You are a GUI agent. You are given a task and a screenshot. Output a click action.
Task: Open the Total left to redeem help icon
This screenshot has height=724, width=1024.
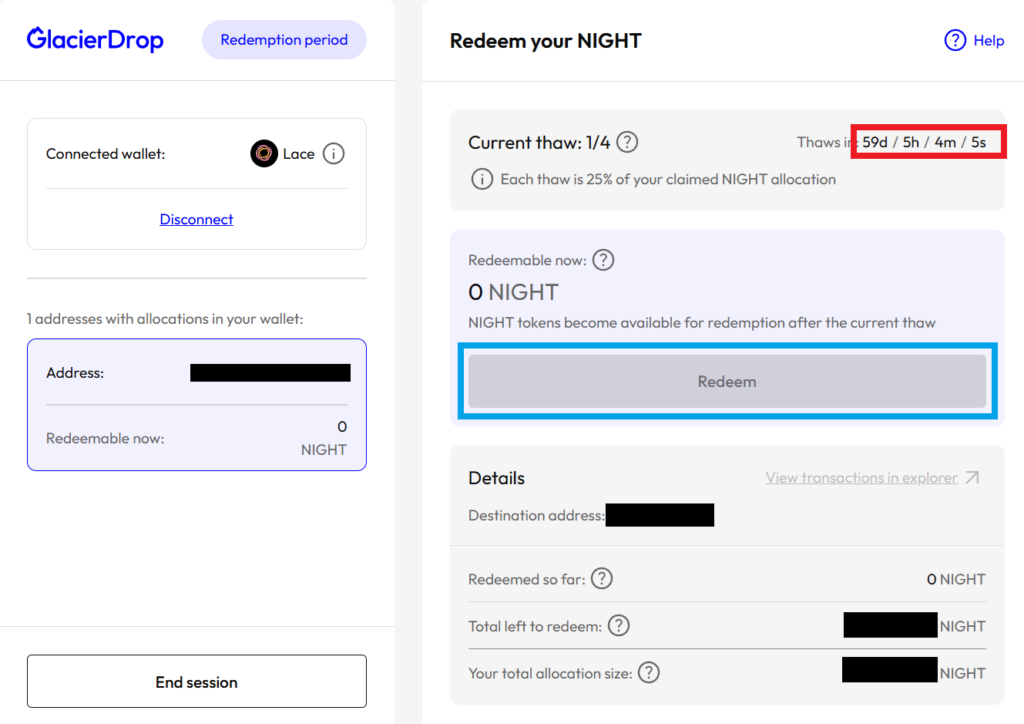[x=619, y=626]
